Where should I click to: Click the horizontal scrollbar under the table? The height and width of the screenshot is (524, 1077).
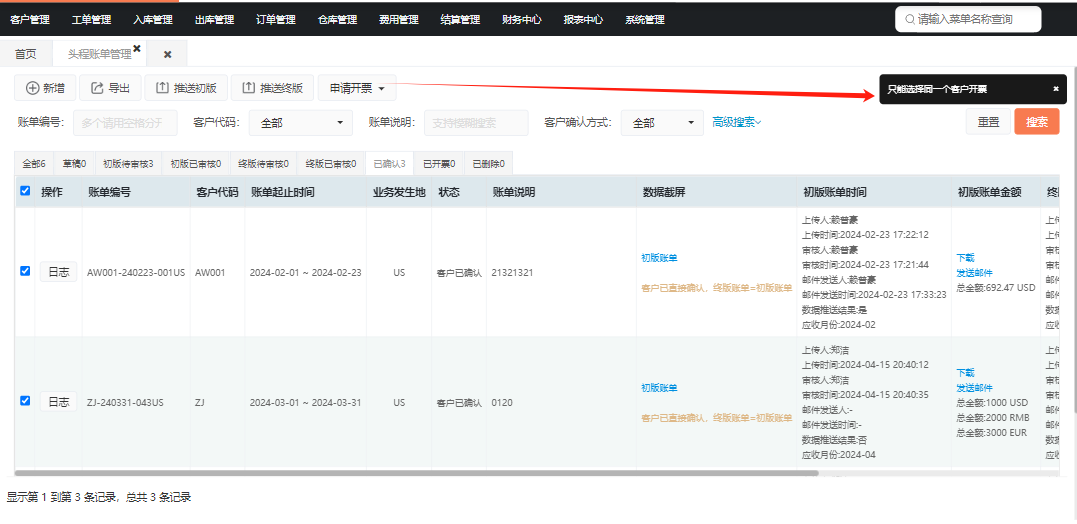click(416, 472)
